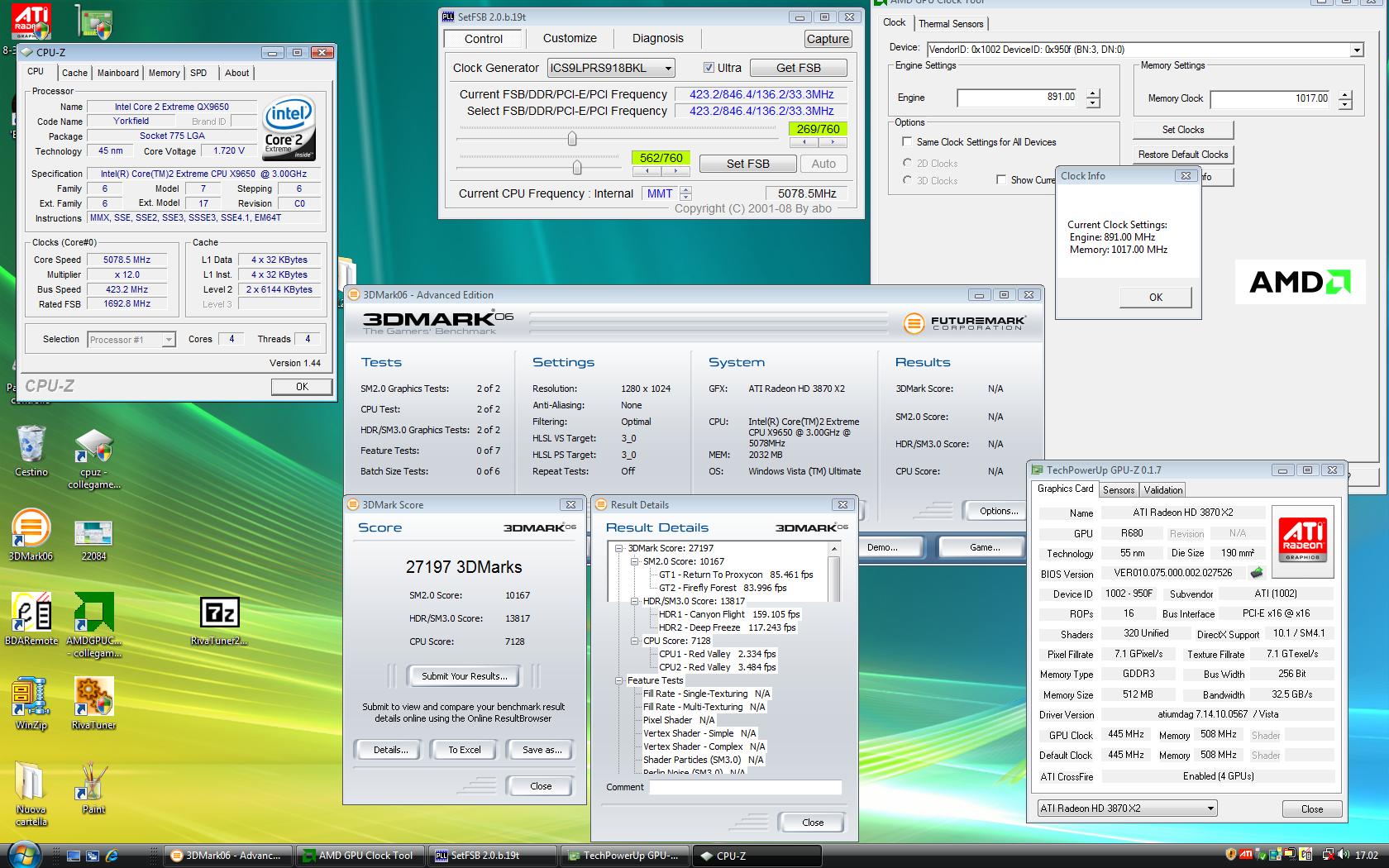Screen dimensions: 1389x868
Task: Switch to AMD GPU Clock Tool in taskbar
Action: [360, 856]
